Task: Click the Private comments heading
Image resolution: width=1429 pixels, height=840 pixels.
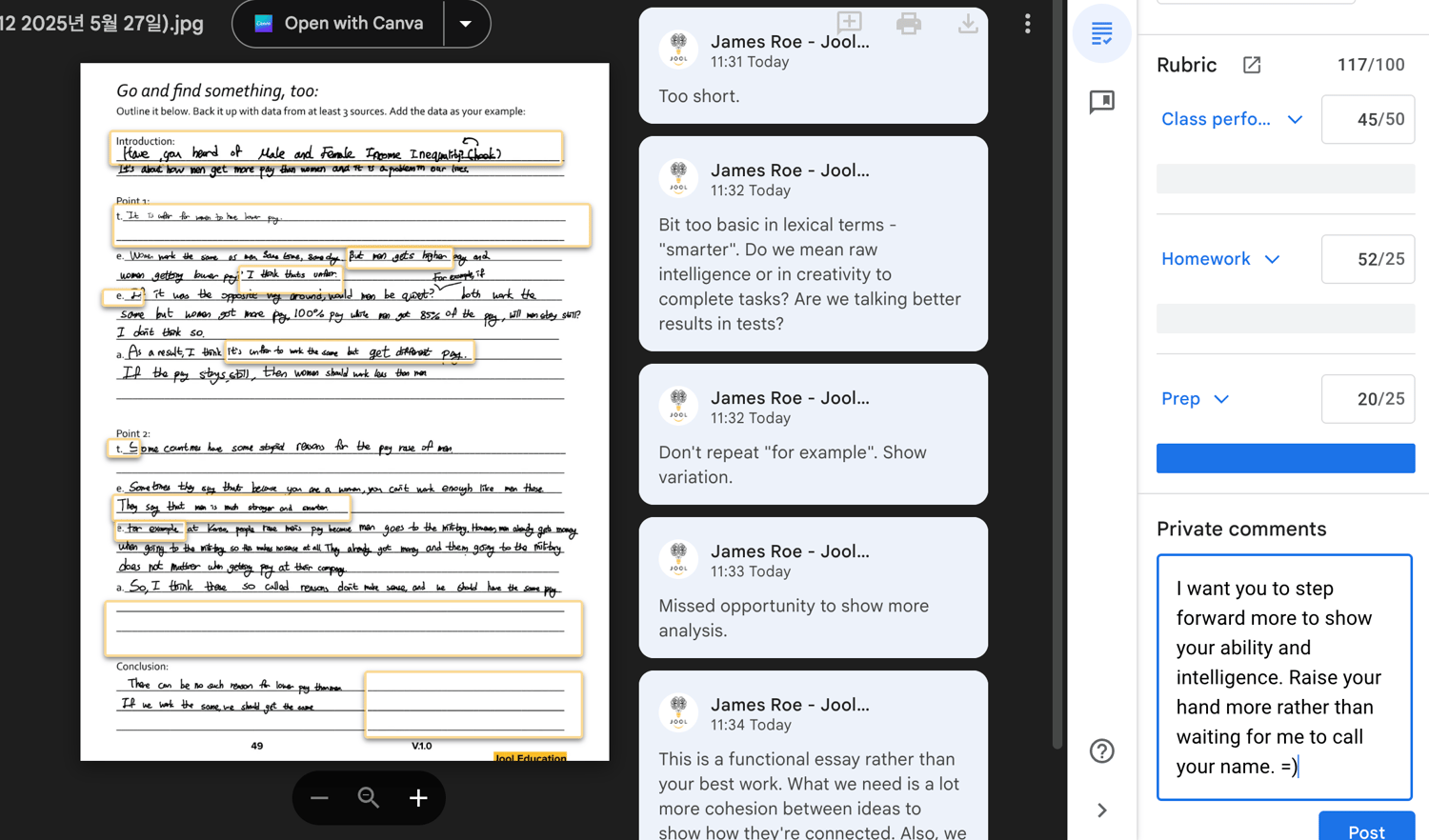Action: (x=1241, y=529)
